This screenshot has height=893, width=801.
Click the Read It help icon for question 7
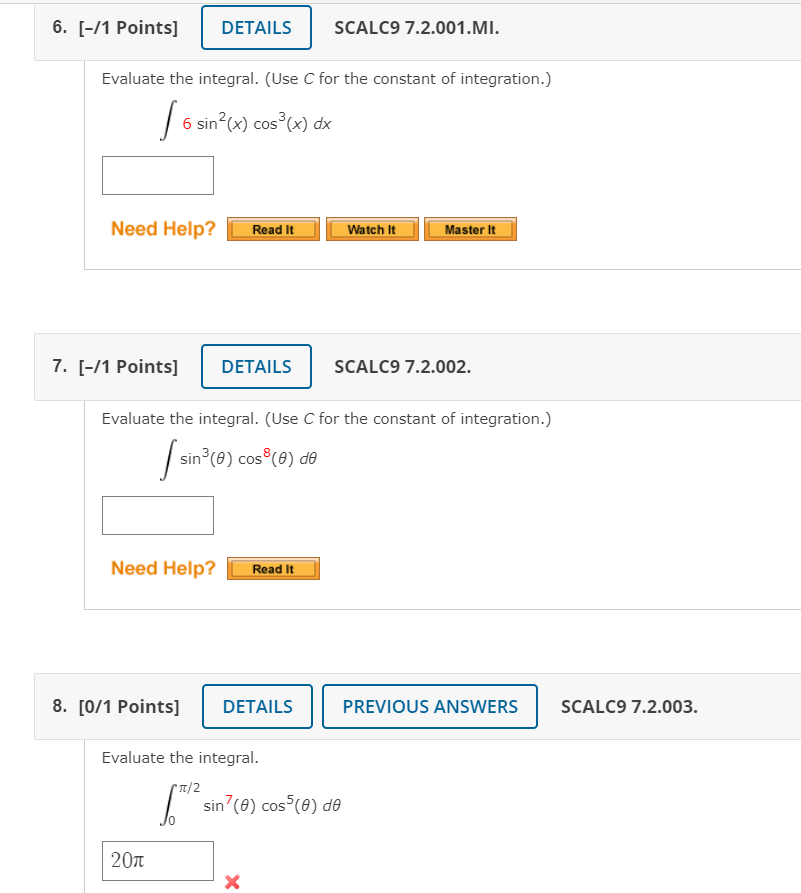coord(273,568)
